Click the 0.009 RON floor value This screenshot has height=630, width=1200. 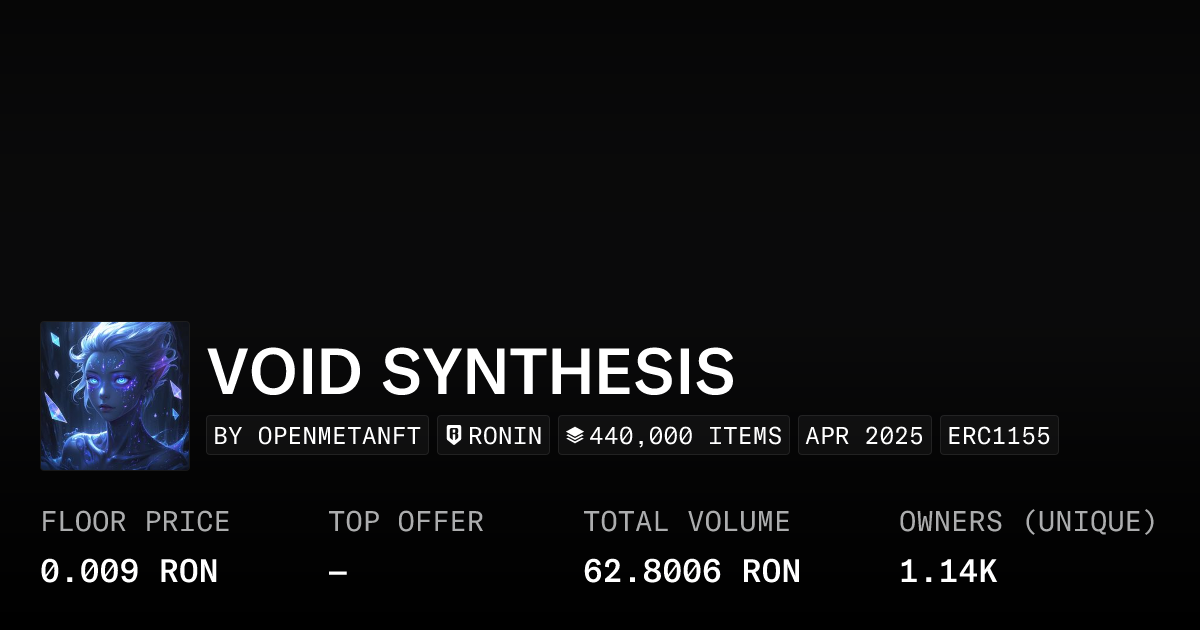pyautogui.click(x=129, y=572)
